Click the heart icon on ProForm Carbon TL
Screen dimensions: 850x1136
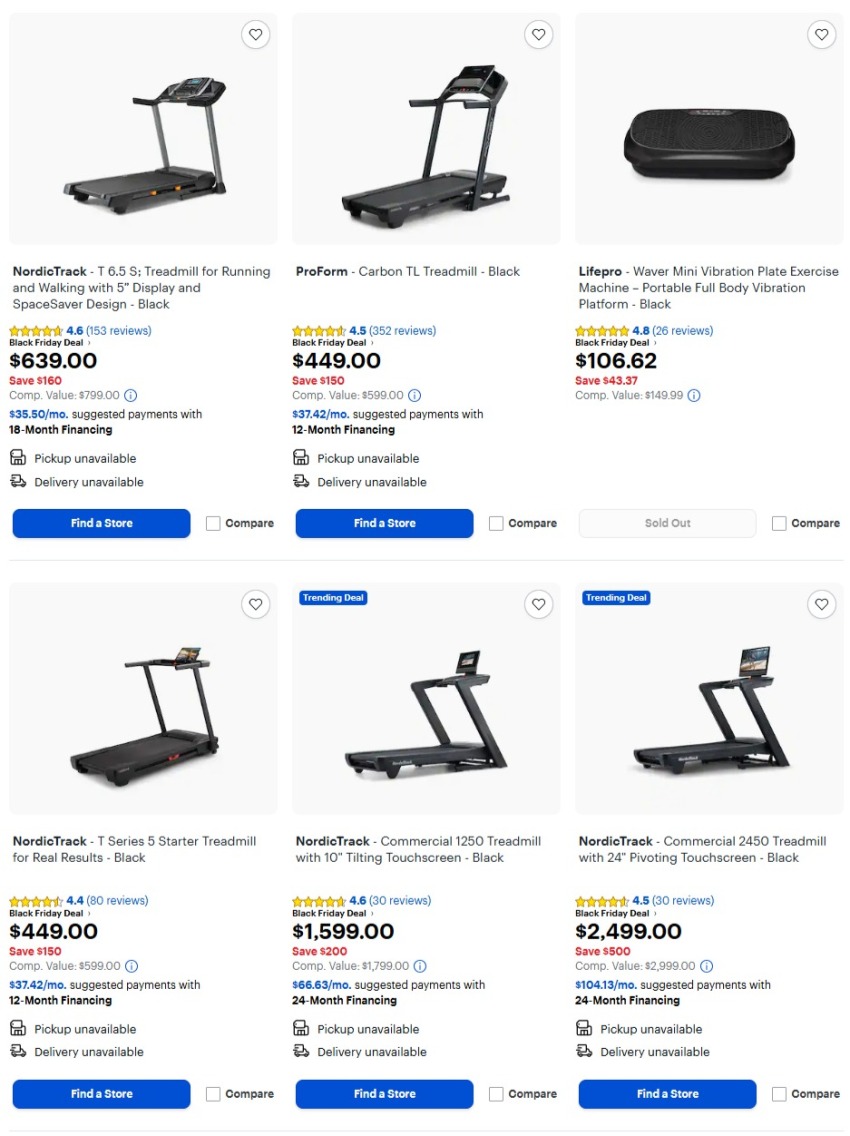[538, 34]
